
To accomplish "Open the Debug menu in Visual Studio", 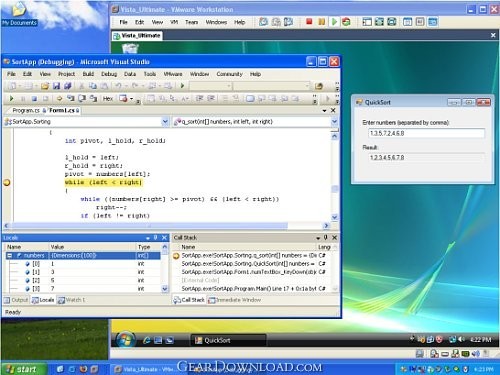I will (x=109, y=74).
